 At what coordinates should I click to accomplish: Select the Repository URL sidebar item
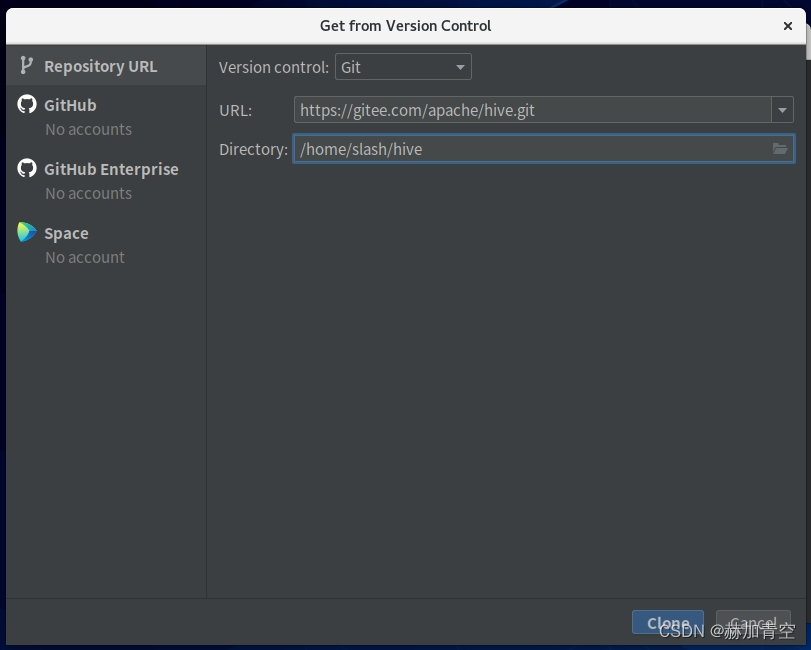[x=106, y=66]
